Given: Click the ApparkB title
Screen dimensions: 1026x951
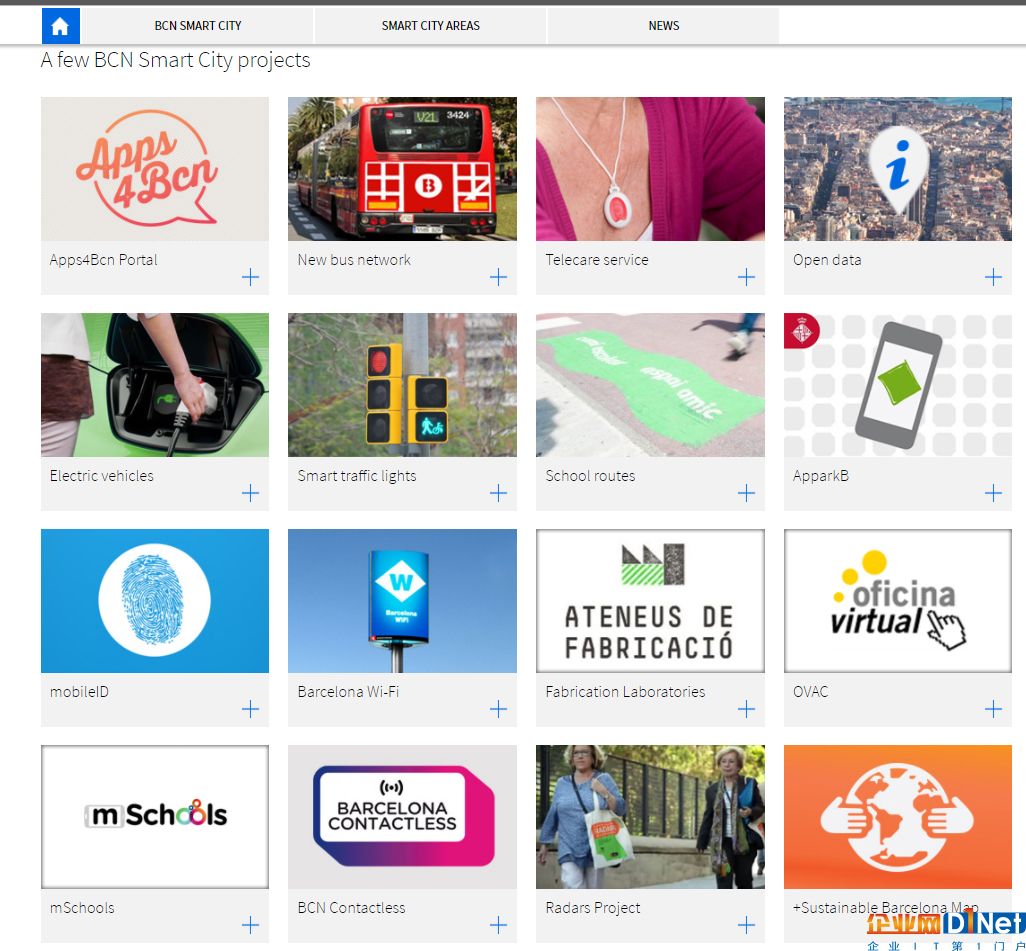Looking at the screenshot, I should pyautogui.click(x=821, y=476).
